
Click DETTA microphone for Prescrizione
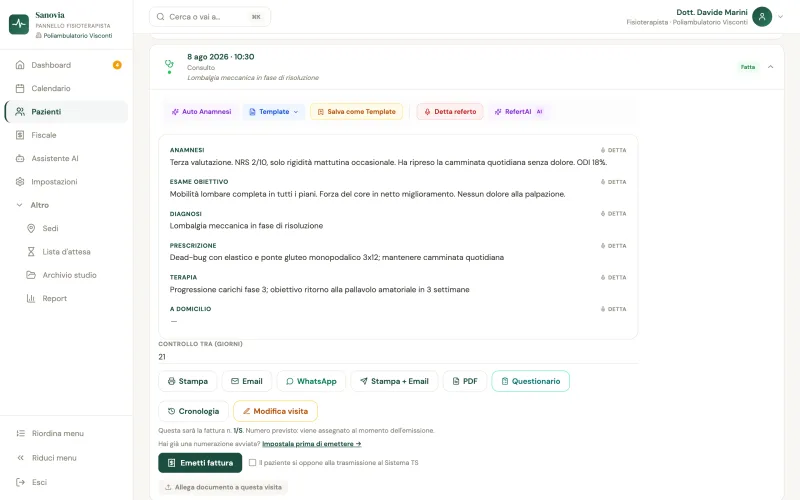point(613,245)
